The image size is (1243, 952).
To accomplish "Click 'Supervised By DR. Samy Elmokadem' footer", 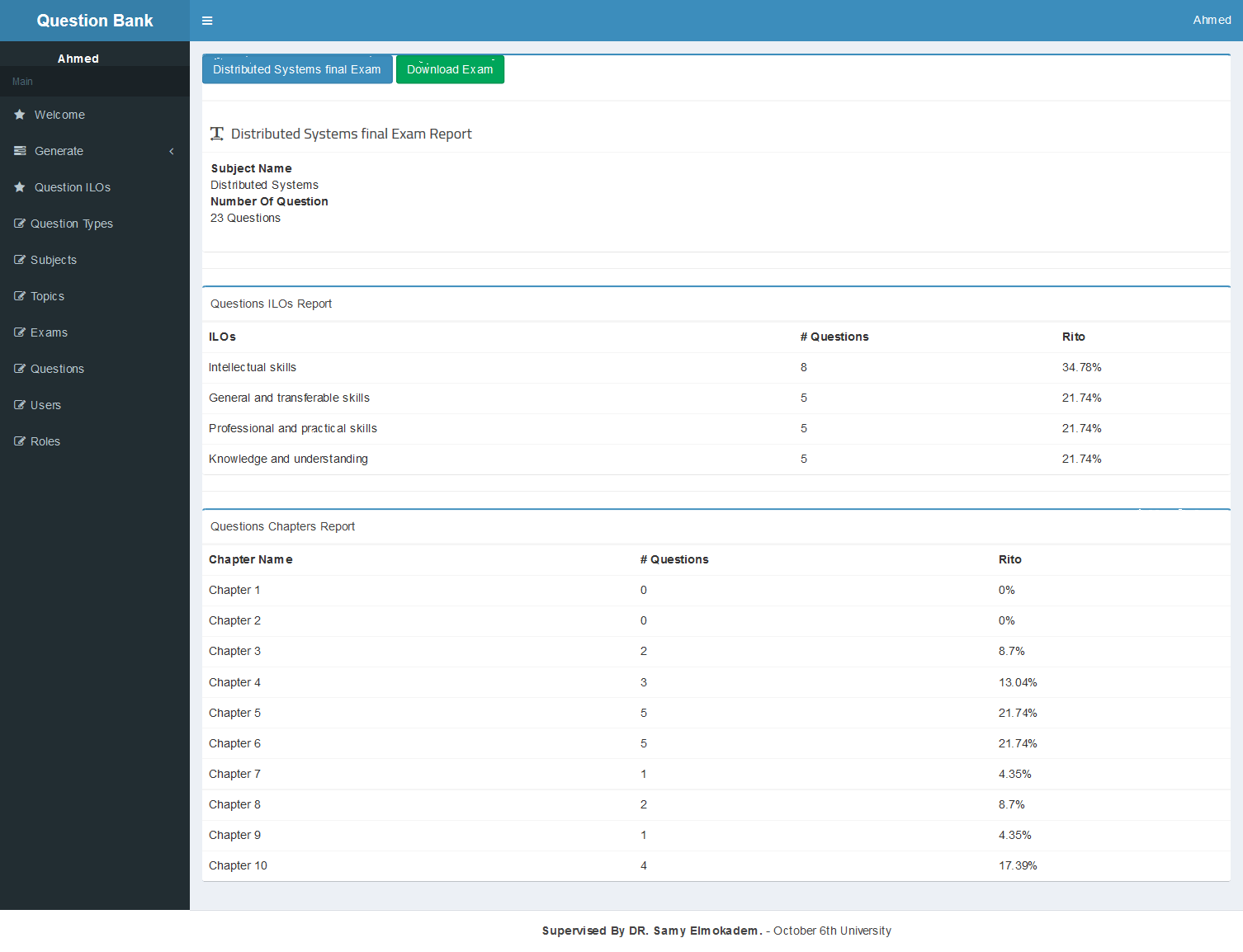I will [652, 931].
